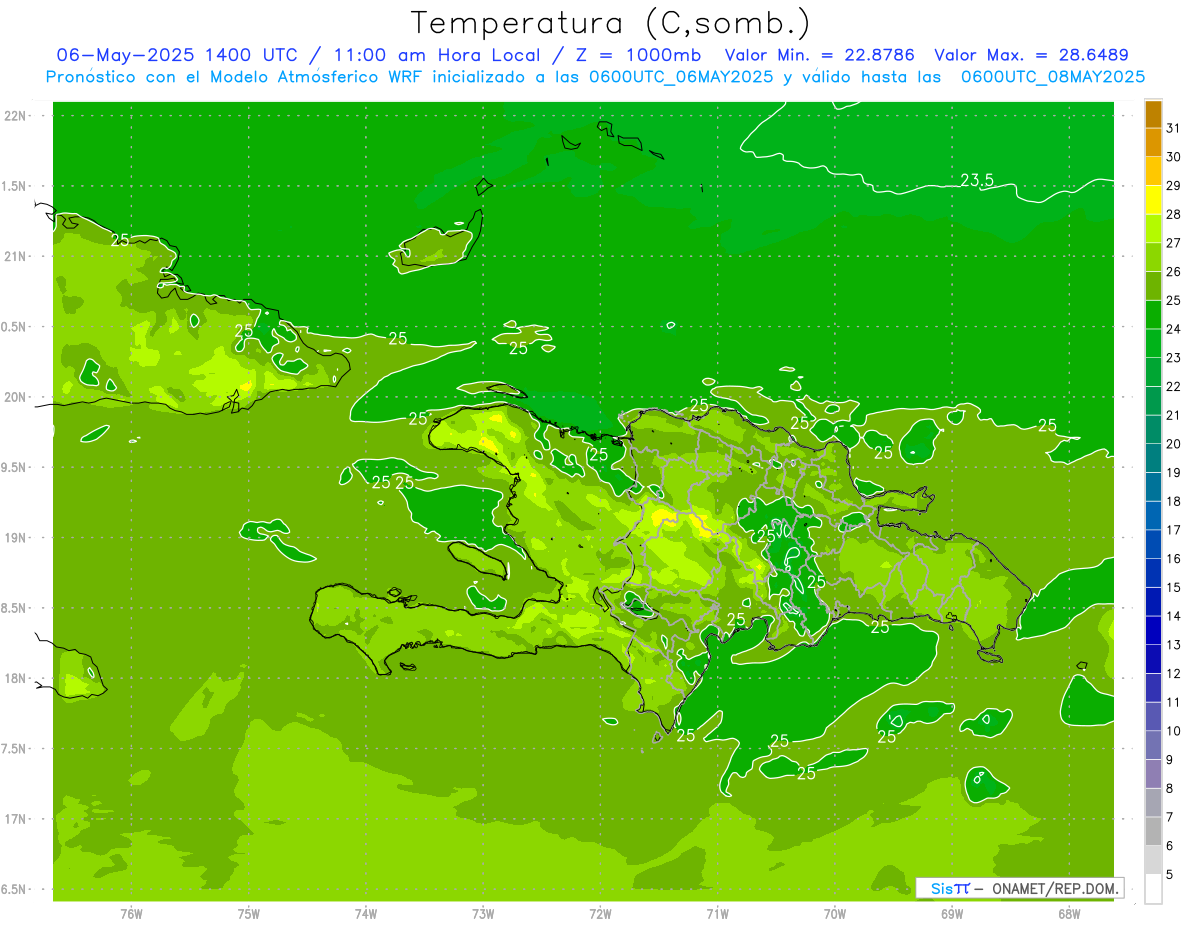Select the '06-May-2025 1400 UTC' date text
The height and width of the screenshot is (927, 1200).
176,55
